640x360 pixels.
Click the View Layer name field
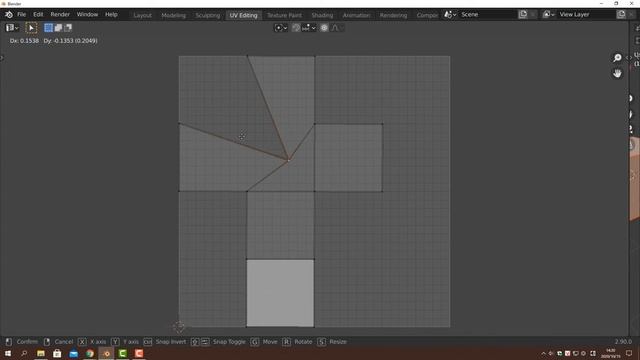tap(586, 14)
